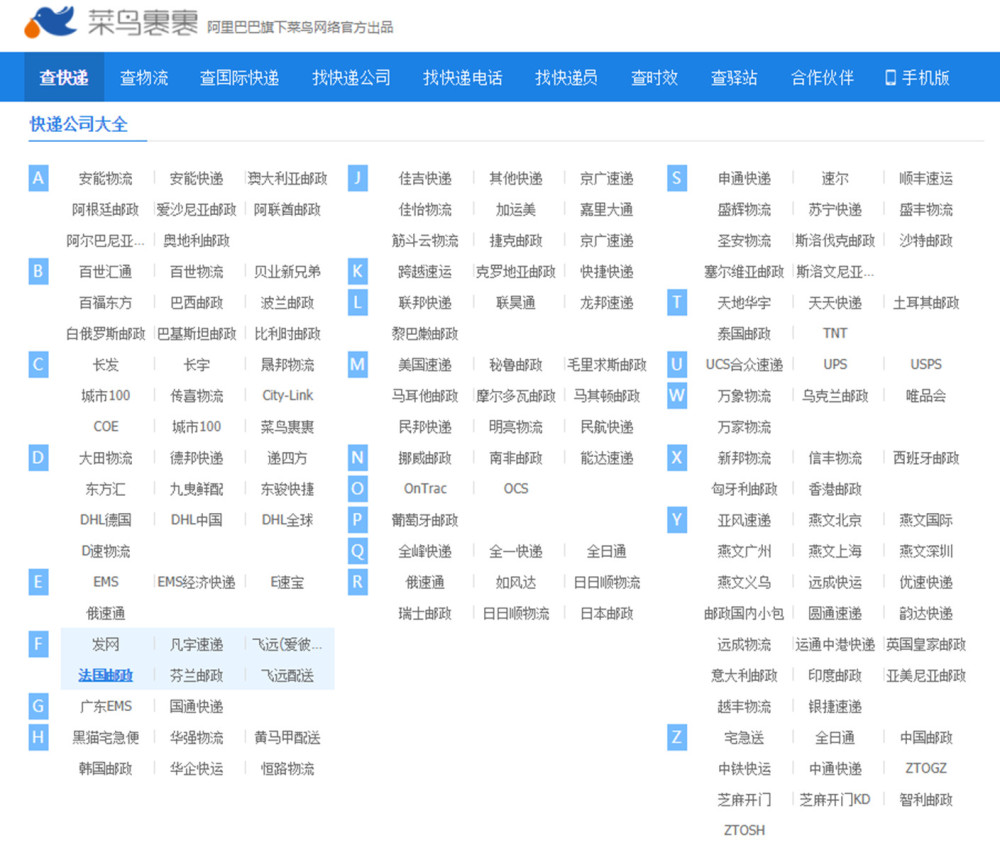The height and width of the screenshot is (855, 1000).
Task: Open 百世汇通 courier link
Action: coord(106,272)
